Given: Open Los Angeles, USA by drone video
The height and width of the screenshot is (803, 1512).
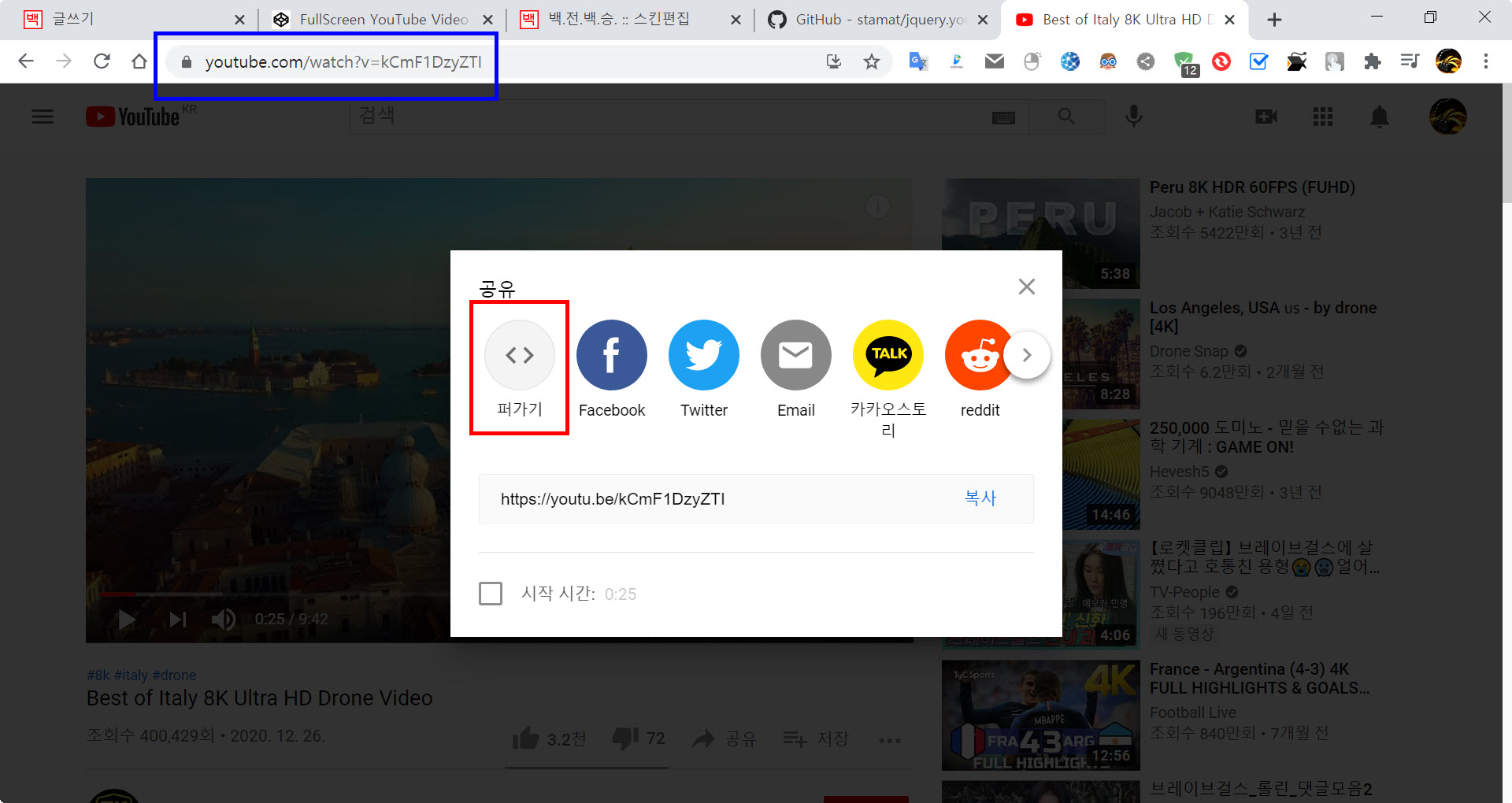Looking at the screenshot, I should tap(1263, 316).
